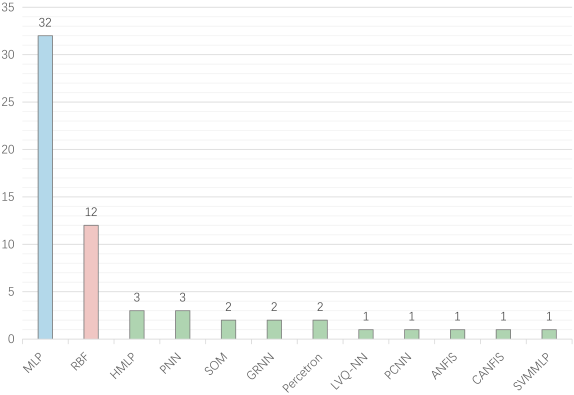Screen dimensions: 574x395
Task: Select the pink RBF bar
Action: point(91,282)
